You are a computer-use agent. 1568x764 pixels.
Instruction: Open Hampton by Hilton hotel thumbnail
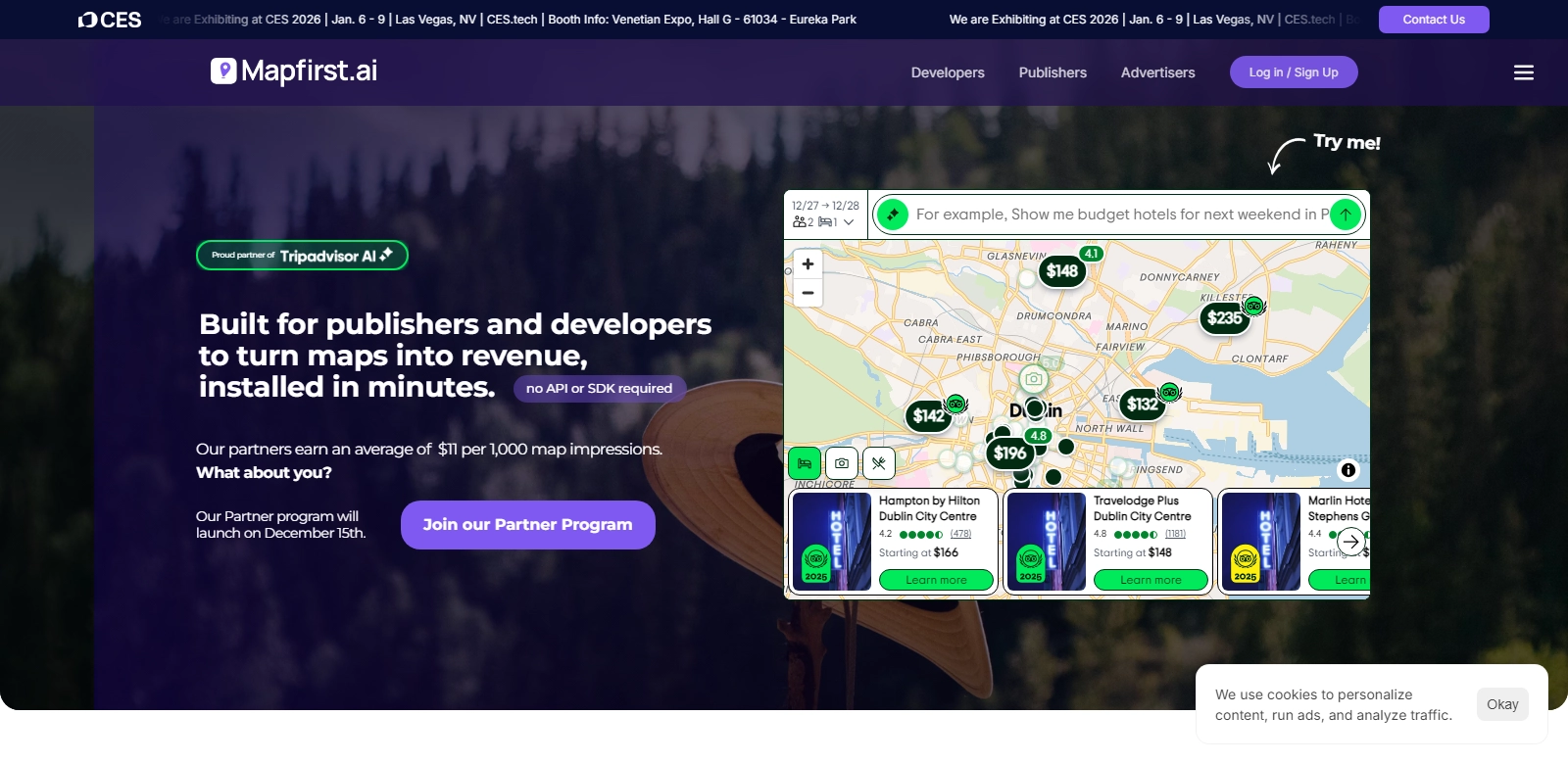[x=832, y=542]
